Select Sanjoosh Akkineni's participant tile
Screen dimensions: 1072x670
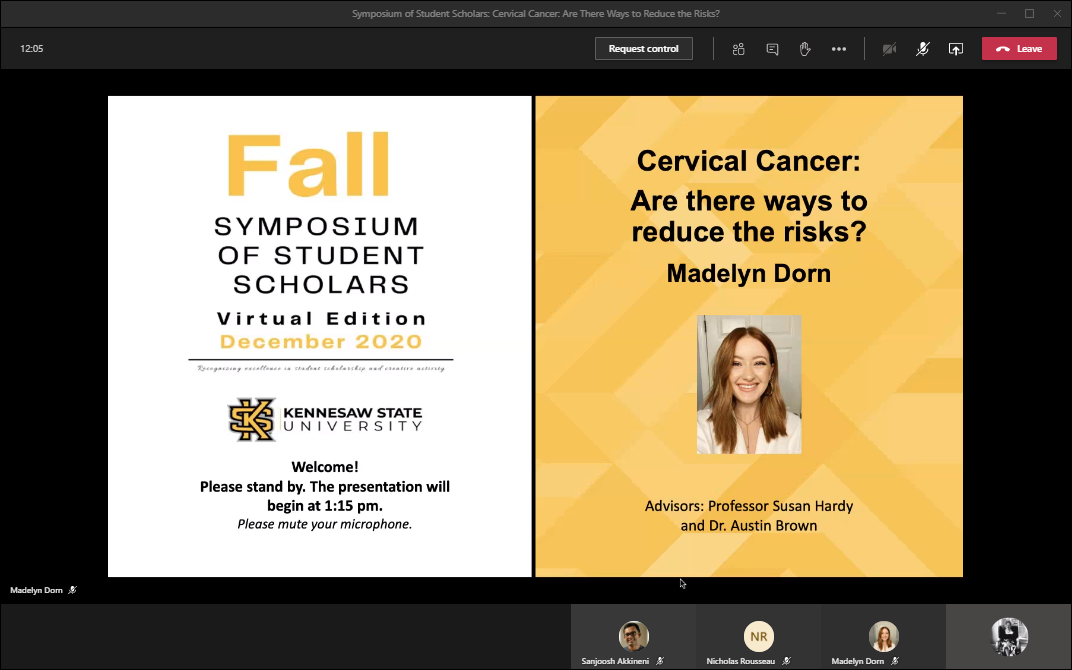click(633, 637)
